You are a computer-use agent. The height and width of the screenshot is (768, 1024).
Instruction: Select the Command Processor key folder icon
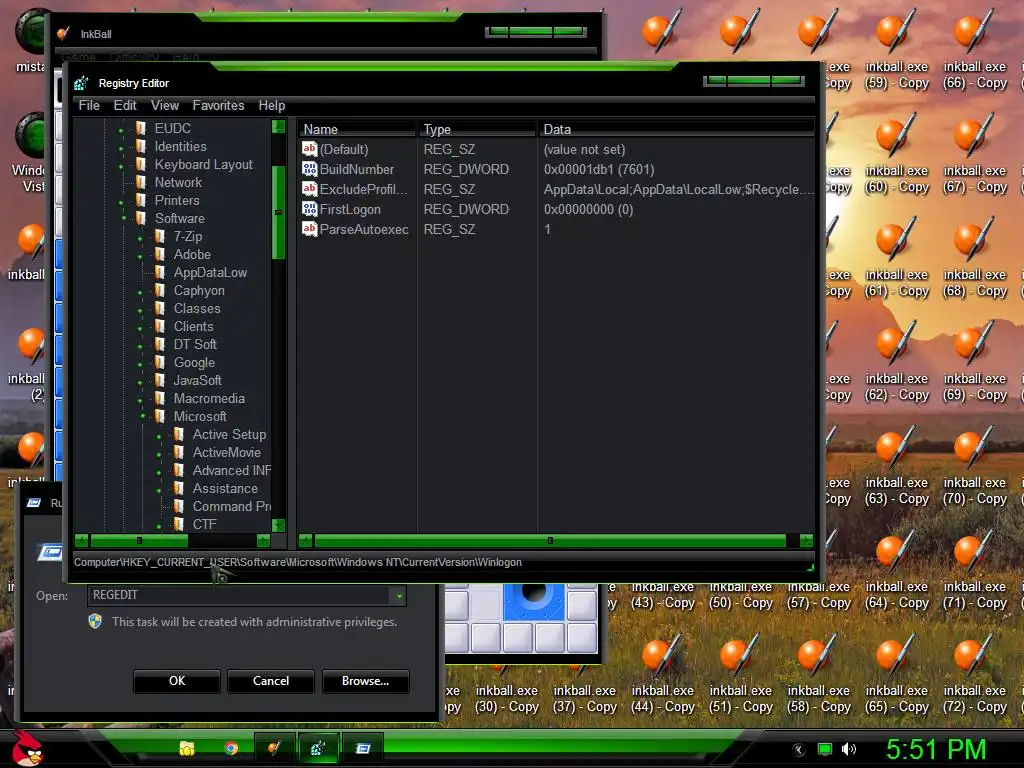[178, 506]
